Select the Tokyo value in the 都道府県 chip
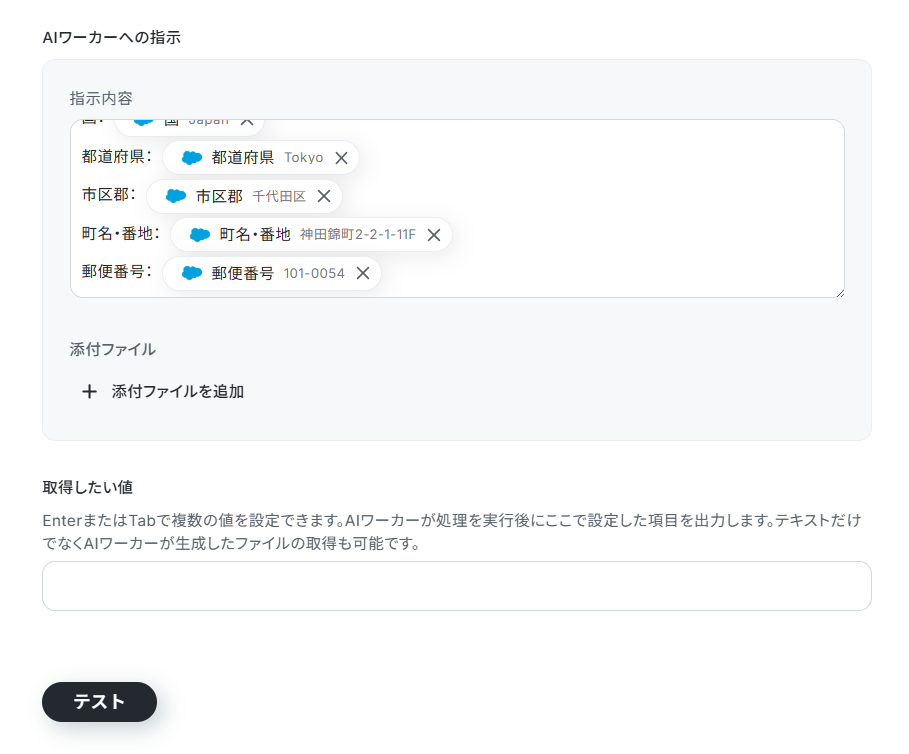The image size is (909, 754). click(x=304, y=158)
